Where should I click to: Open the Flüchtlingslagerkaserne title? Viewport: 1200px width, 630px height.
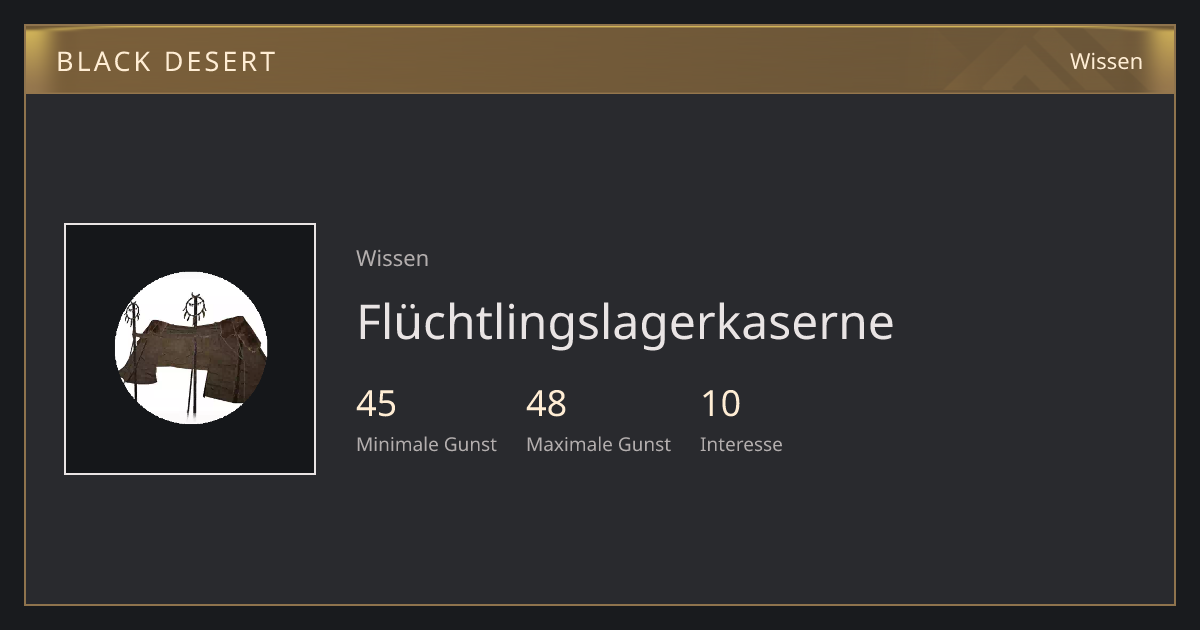pyautogui.click(x=625, y=322)
